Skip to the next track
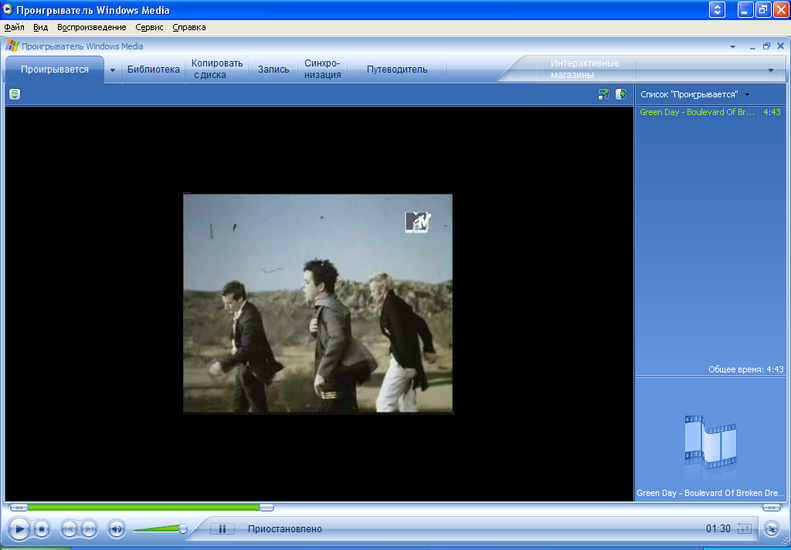The width and height of the screenshot is (791, 550). pyautogui.click(x=89, y=529)
